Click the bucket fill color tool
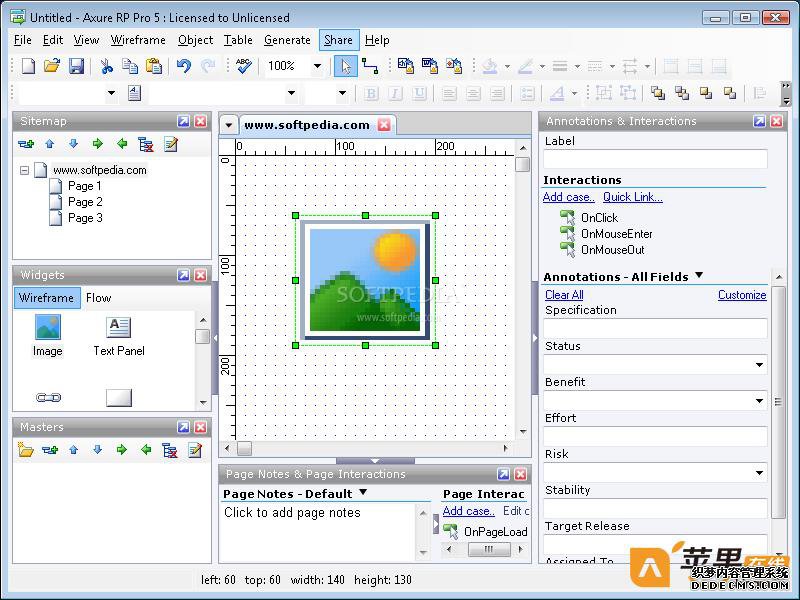Image resolution: width=800 pixels, height=600 pixels. (x=490, y=66)
